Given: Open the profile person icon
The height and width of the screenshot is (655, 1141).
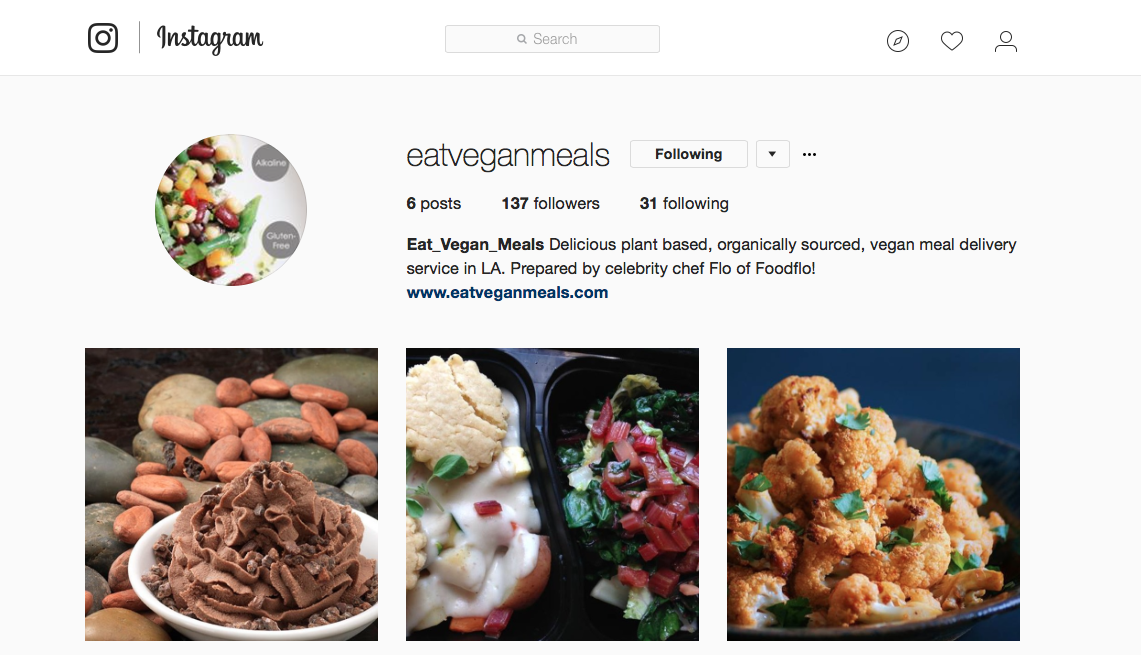Looking at the screenshot, I should 1006,41.
